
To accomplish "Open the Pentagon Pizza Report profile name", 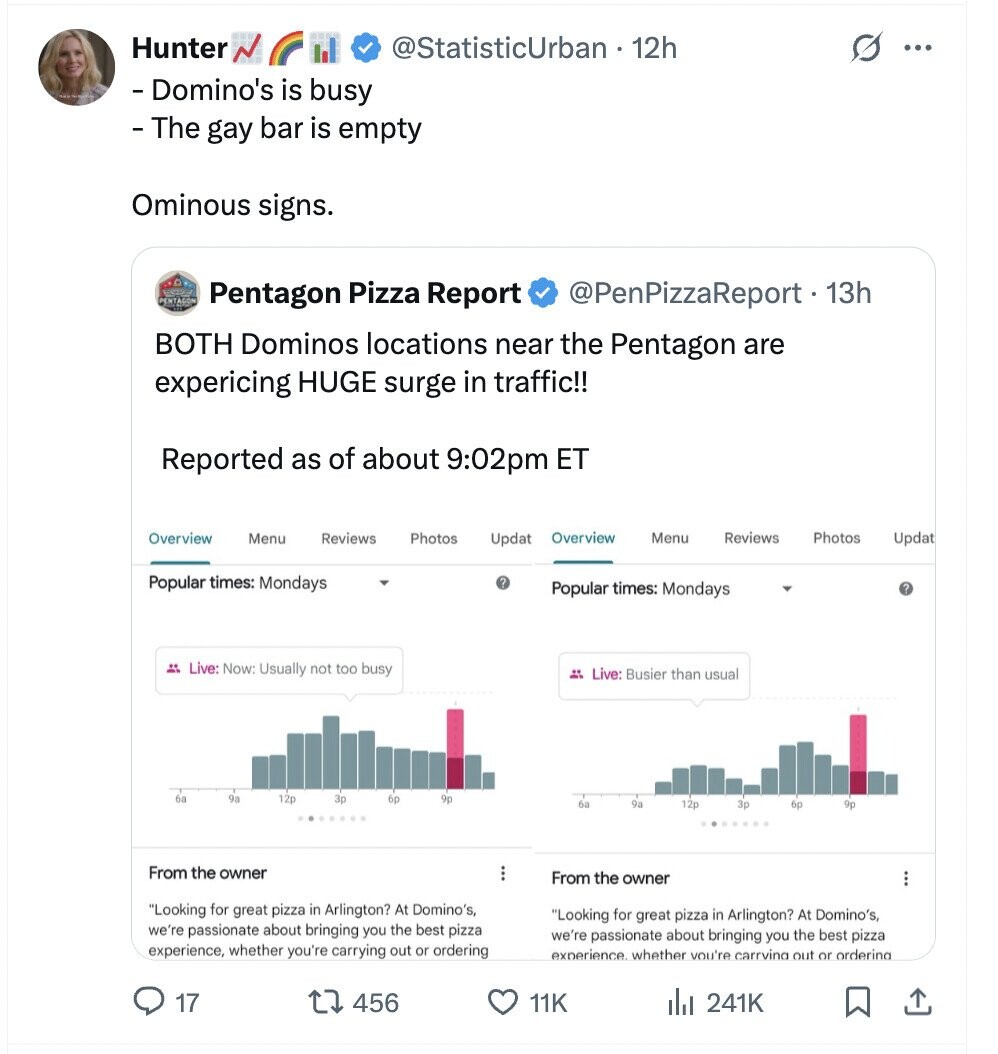I will [x=365, y=293].
